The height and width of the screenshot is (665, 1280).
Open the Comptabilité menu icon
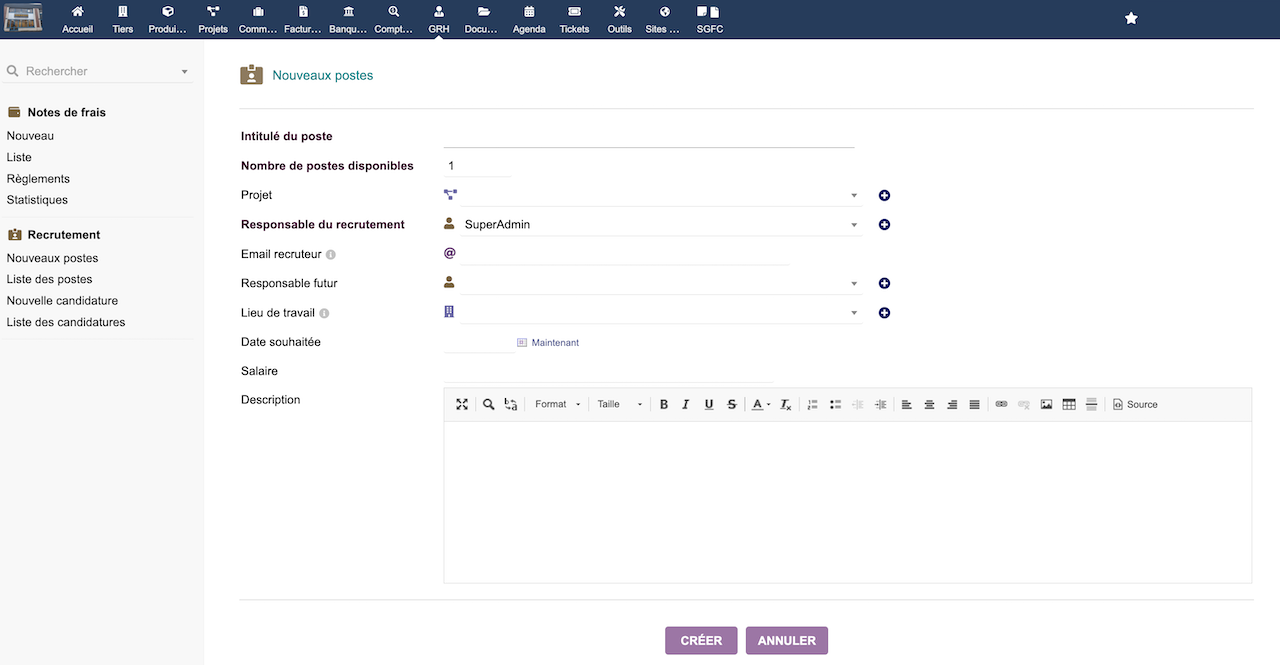(394, 12)
